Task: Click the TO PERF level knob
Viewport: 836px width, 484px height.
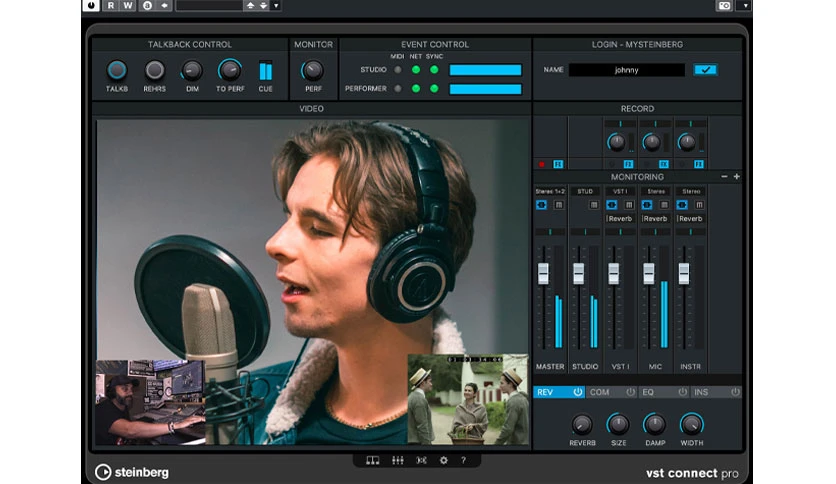Action: coord(230,70)
